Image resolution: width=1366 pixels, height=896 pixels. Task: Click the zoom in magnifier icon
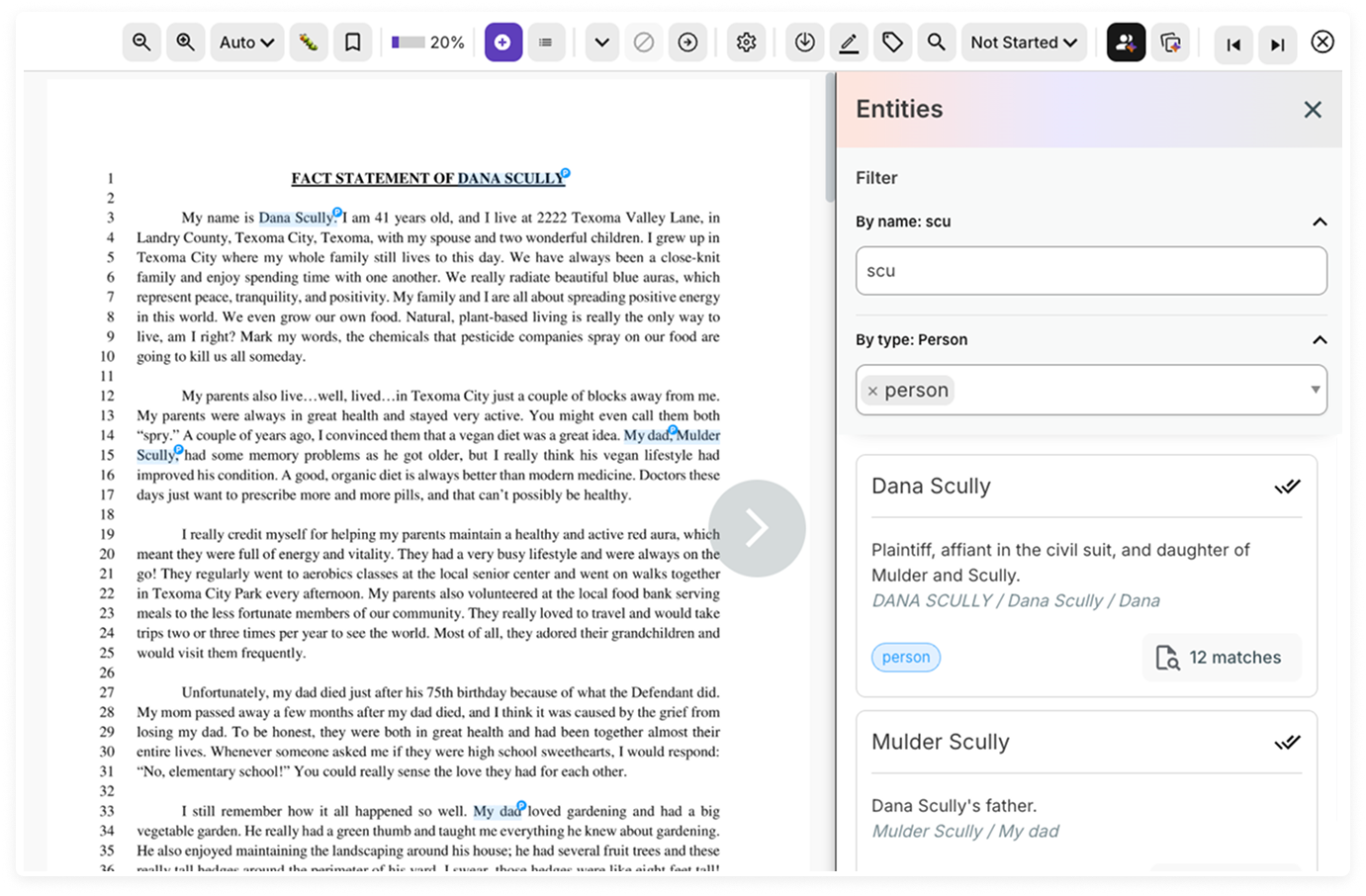point(185,43)
